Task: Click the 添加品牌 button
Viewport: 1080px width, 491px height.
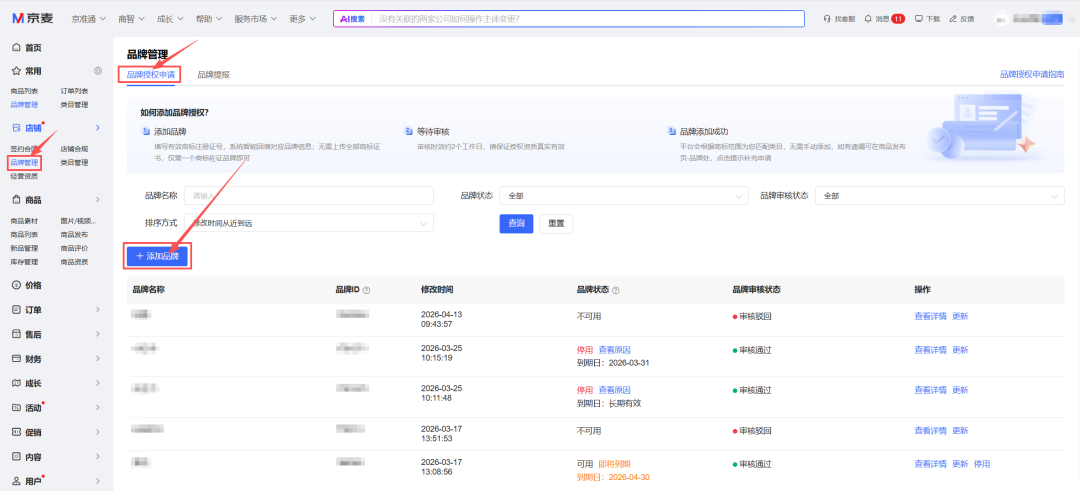Action: point(158,256)
